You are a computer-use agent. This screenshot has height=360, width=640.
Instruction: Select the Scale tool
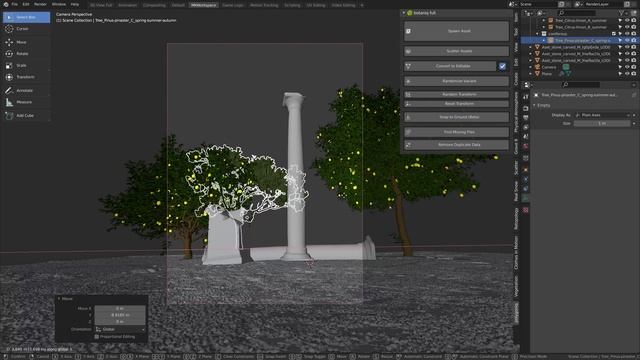(27, 65)
